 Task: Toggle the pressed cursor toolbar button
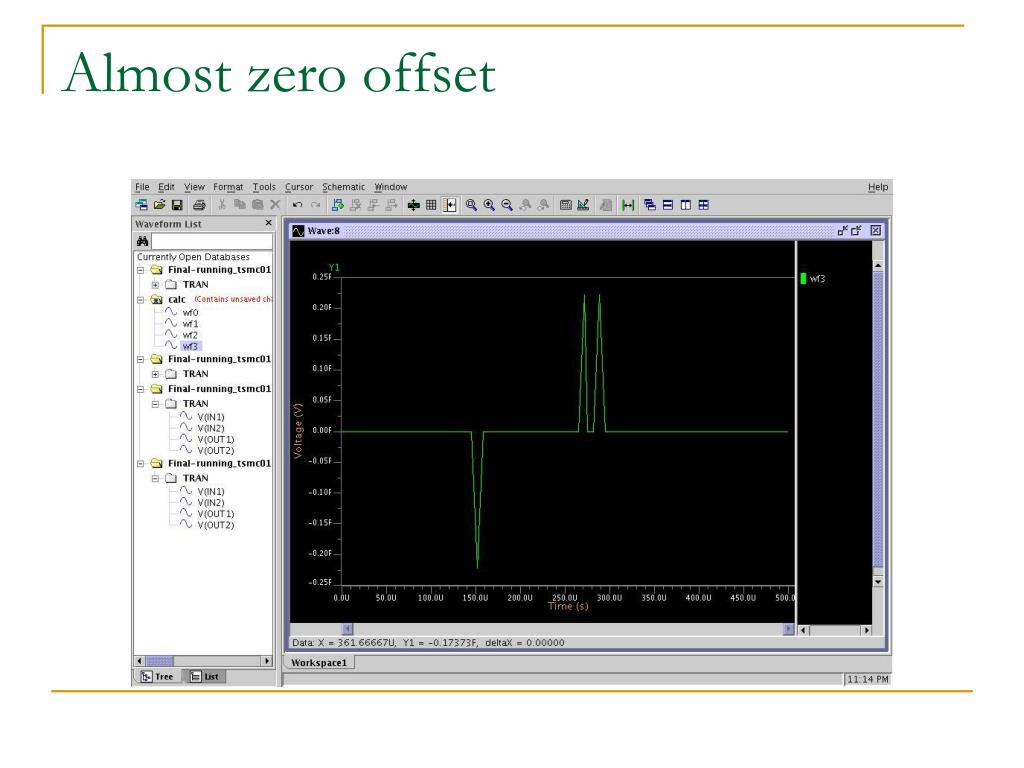point(450,205)
